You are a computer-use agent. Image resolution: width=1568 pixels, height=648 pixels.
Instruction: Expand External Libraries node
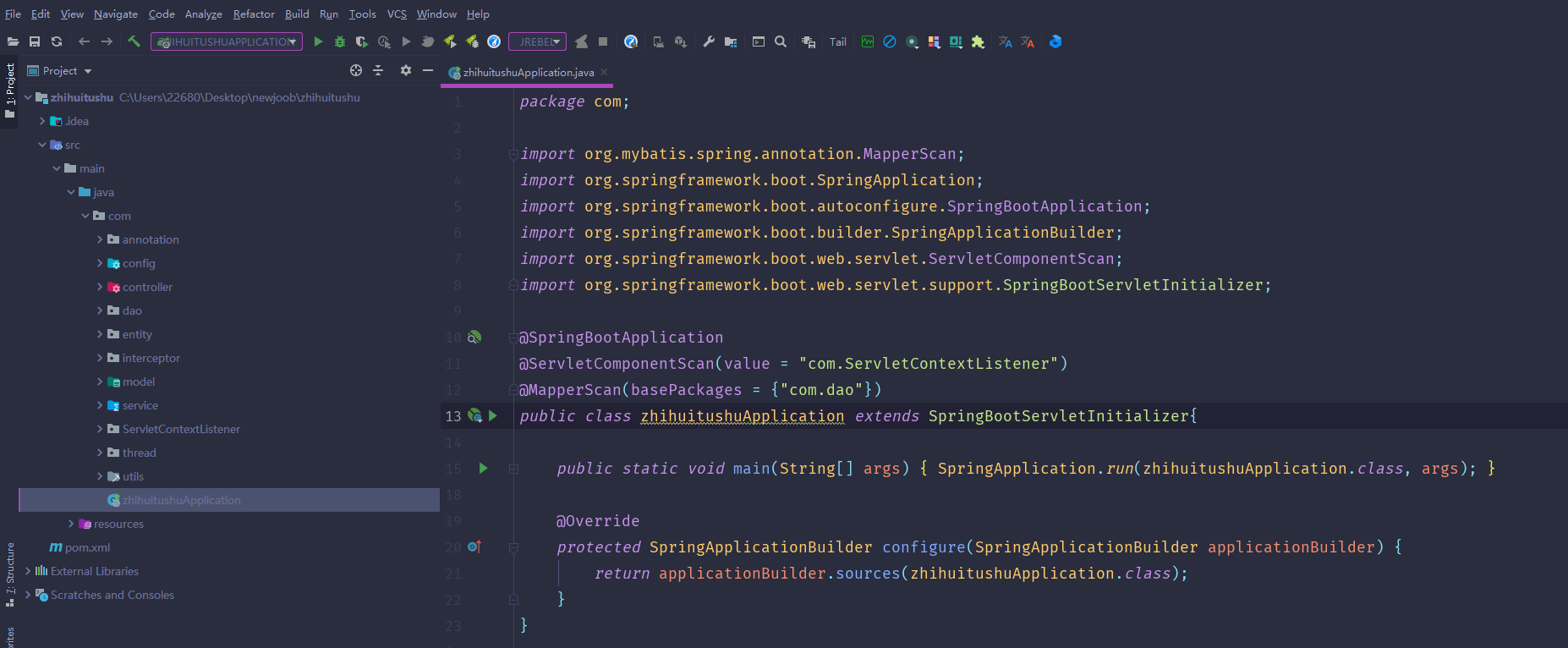(x=28, y=571)
